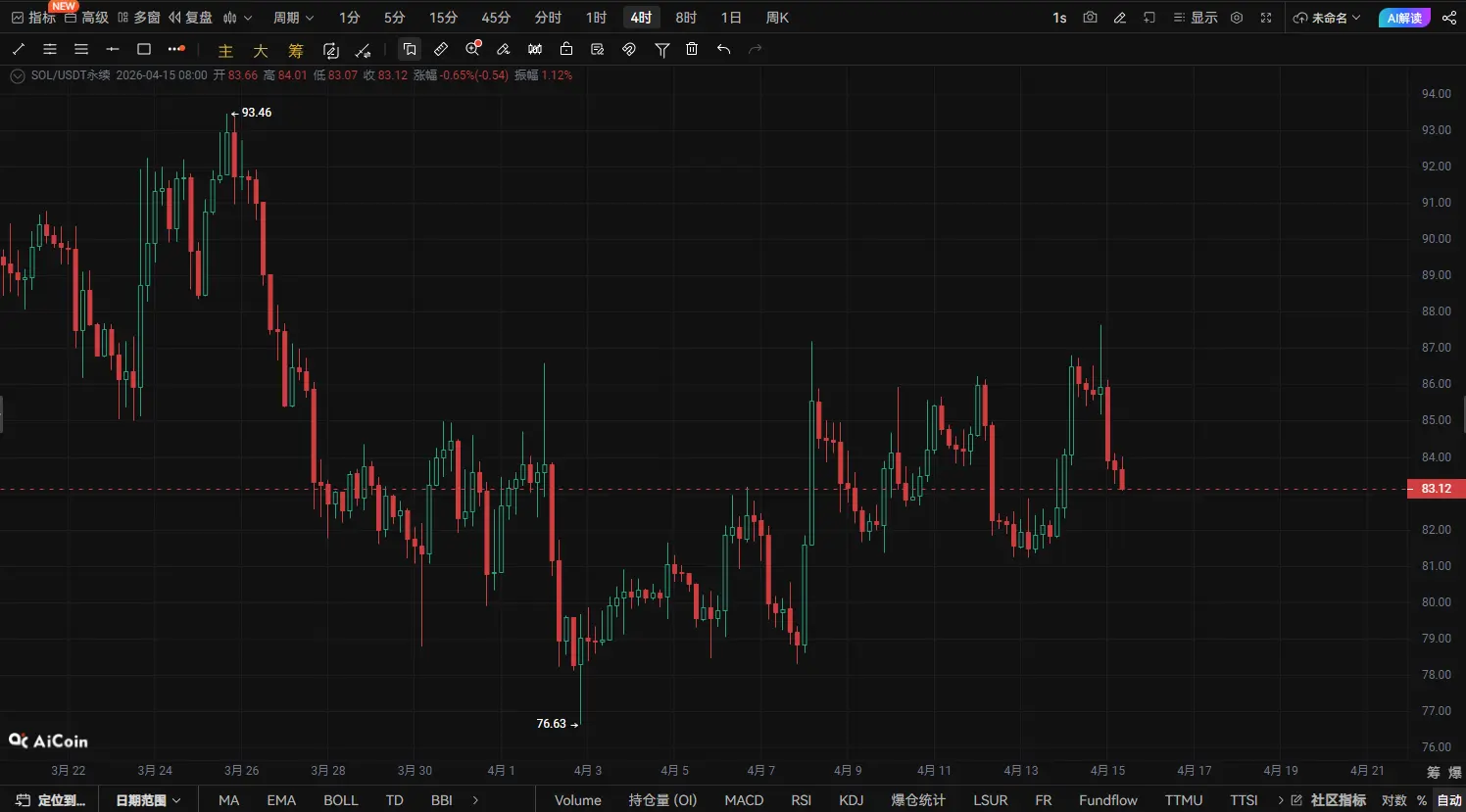Click the trash icon to delete drawings
This screenshot has width=1466, height=812.
(x=692, y=49)
